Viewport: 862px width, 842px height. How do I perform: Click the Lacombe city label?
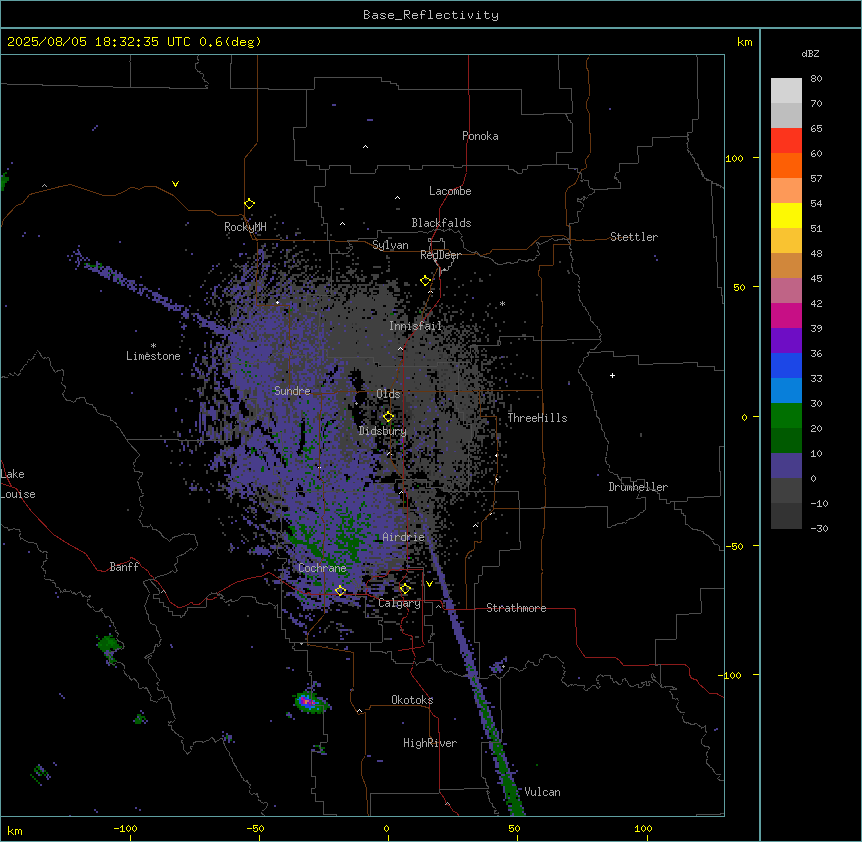[x=450, y=191]
